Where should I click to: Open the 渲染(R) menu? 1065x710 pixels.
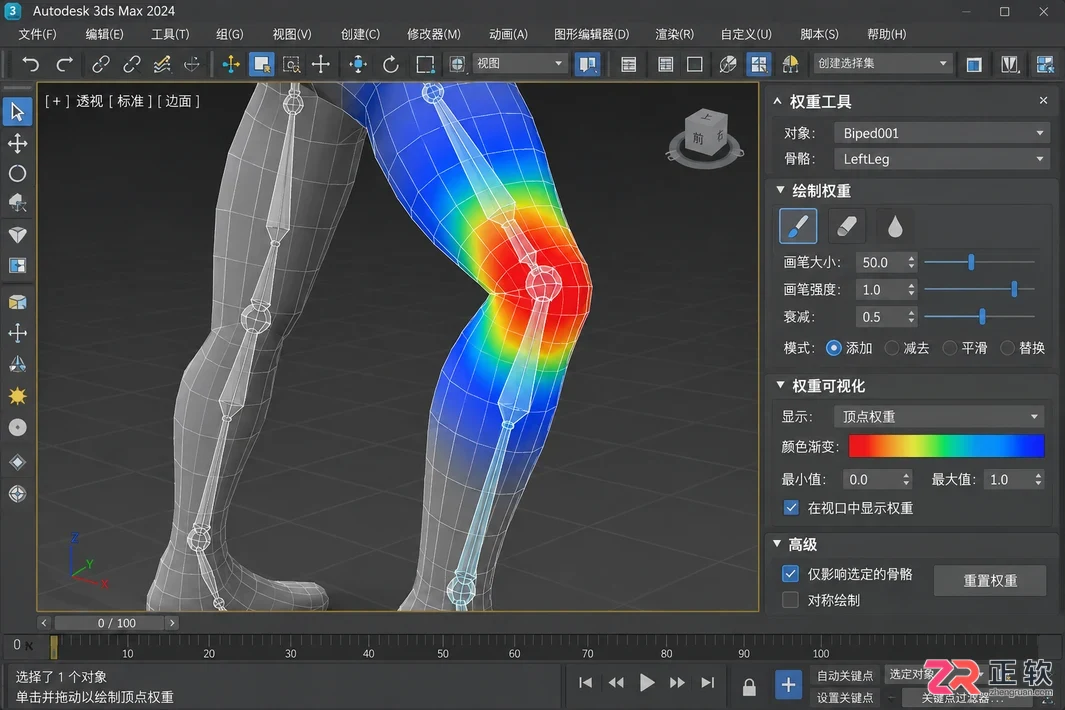pyautogui.click(x=674, y=34)
